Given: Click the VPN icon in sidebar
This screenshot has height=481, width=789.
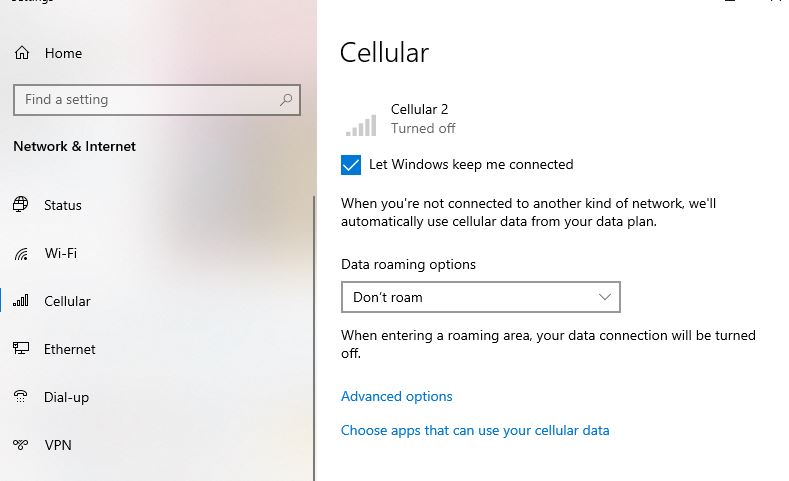Looking at the screenshot, I should tap(21, 445).
